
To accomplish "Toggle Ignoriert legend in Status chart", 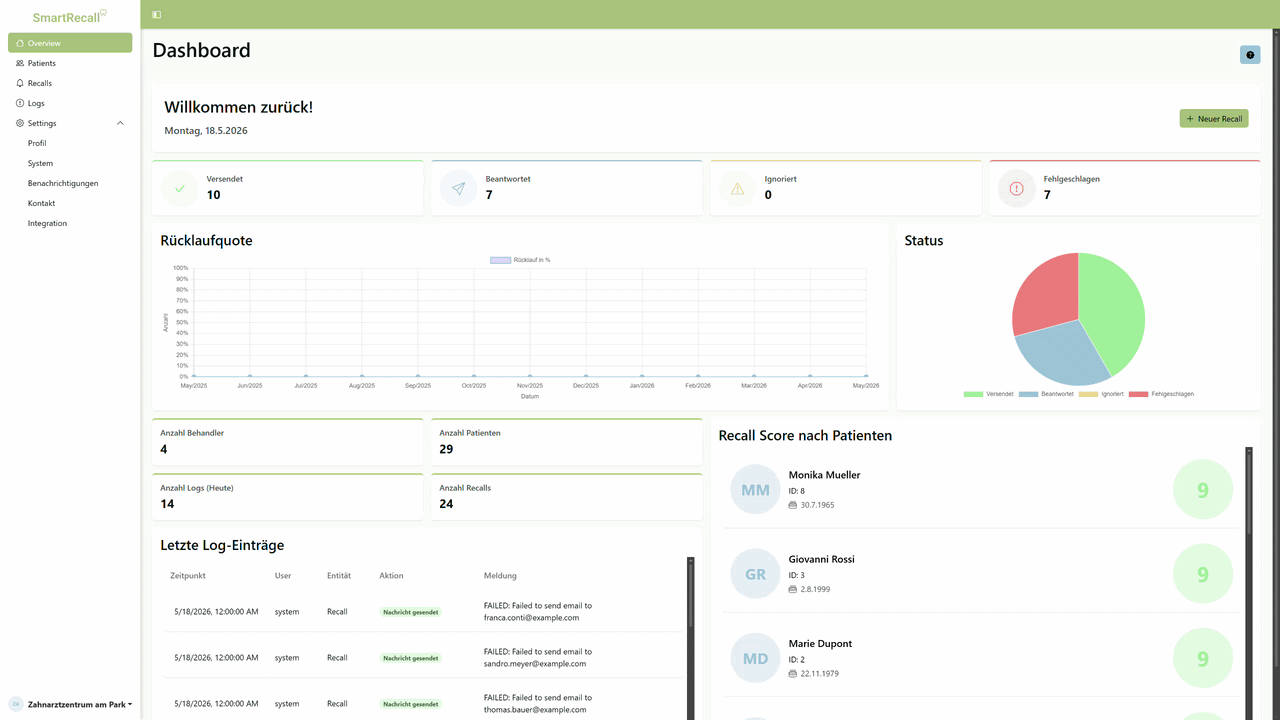I will [1101, 394].
